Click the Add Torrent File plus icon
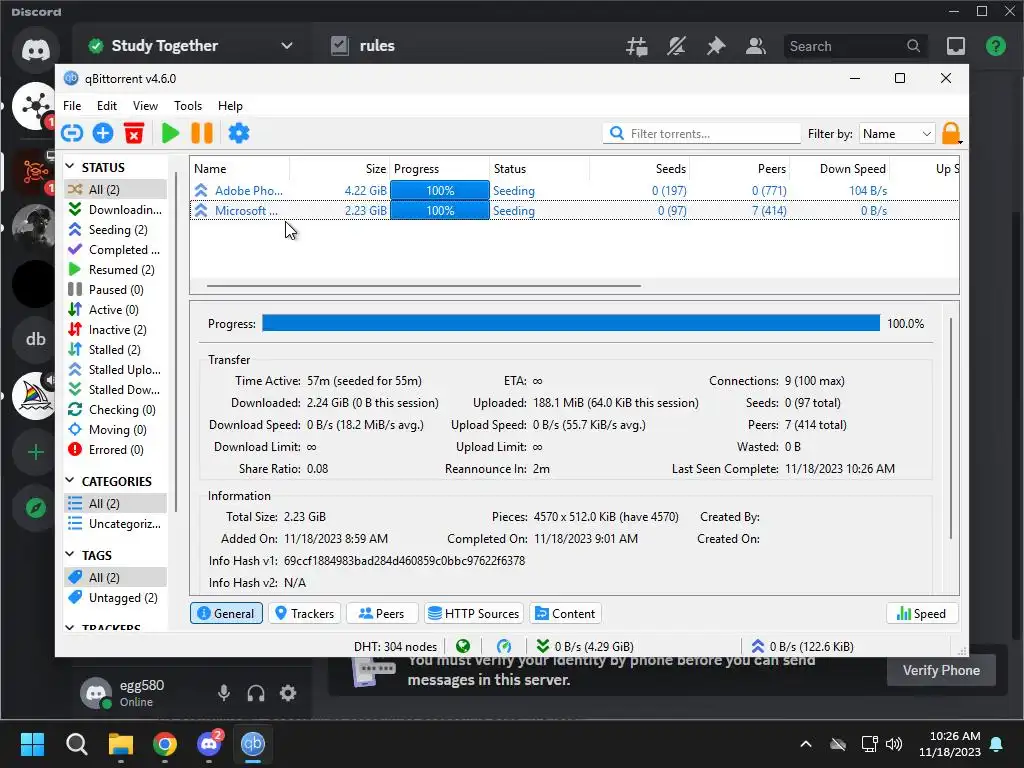 [103, 133]
